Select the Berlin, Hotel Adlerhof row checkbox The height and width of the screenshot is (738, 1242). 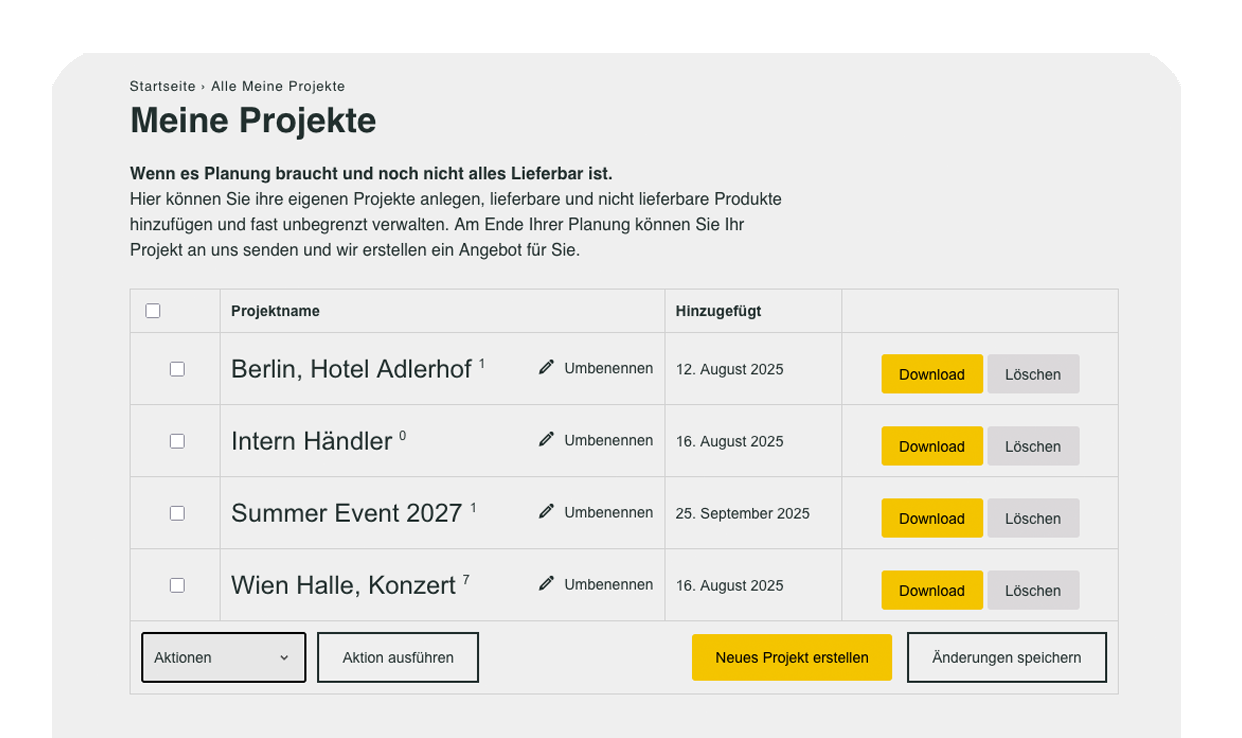(177, 369)
